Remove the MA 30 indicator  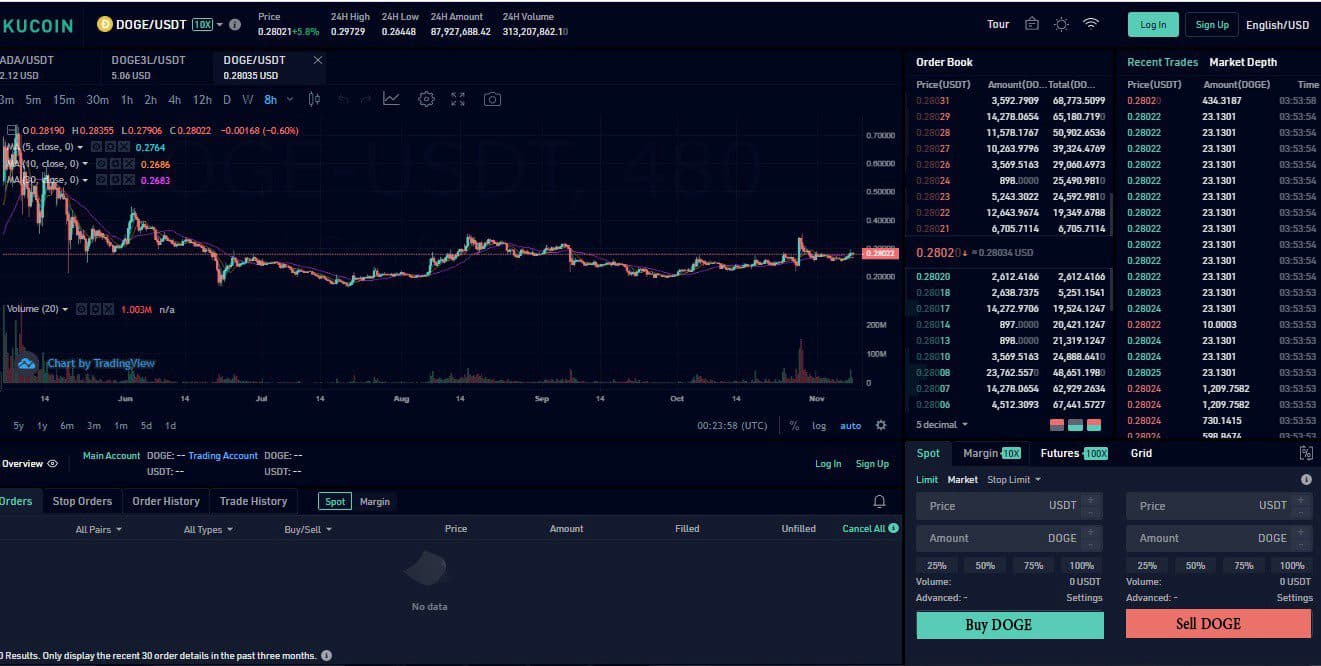click(x=129, y=180)
